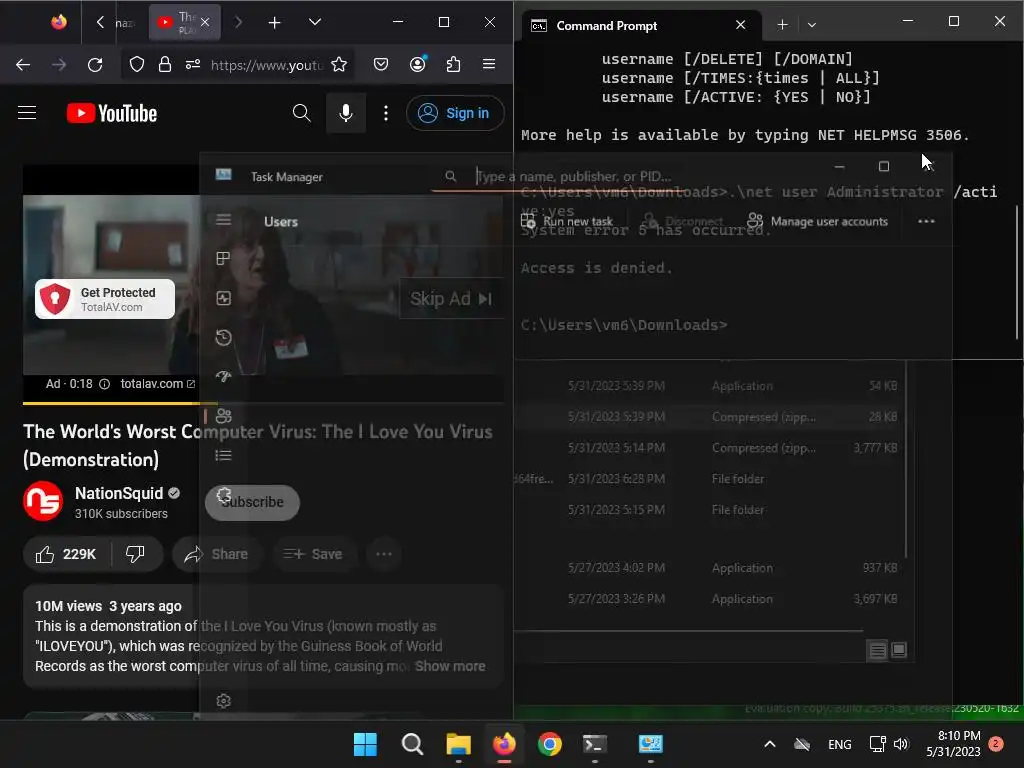The width and height of the screenshot is (1024, 768).
Task: Open Task Manager Processes page icon
Action: coord(223,259)
